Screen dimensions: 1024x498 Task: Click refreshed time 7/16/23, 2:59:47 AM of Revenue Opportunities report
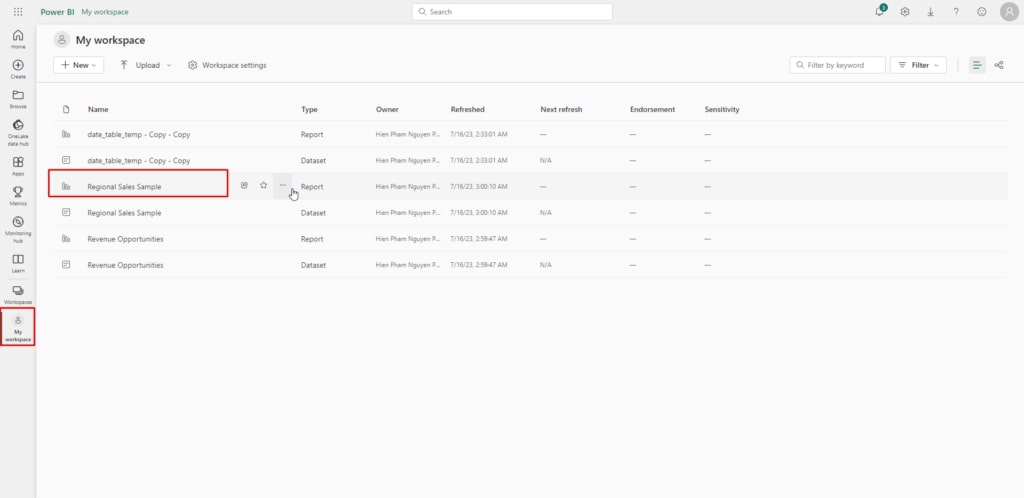tap(479, 239)
